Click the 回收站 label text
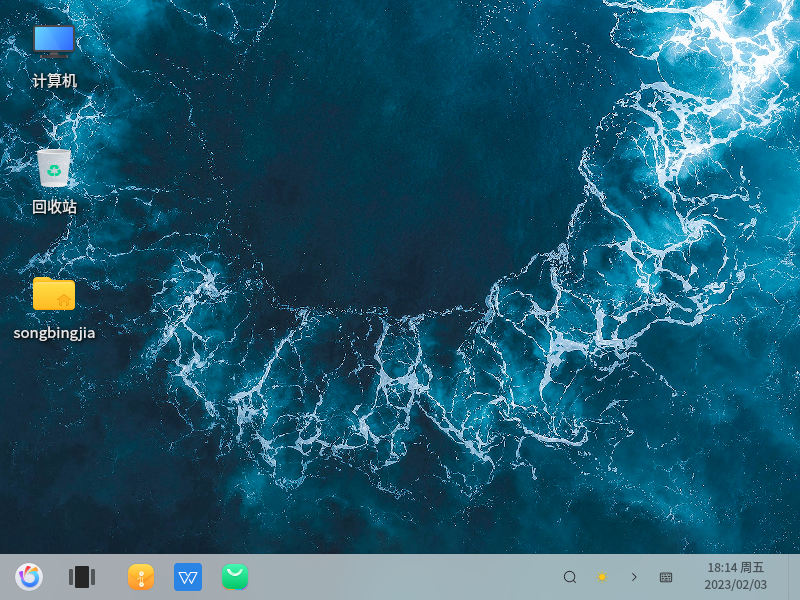800x600 pixels. [x=54, y=207]
